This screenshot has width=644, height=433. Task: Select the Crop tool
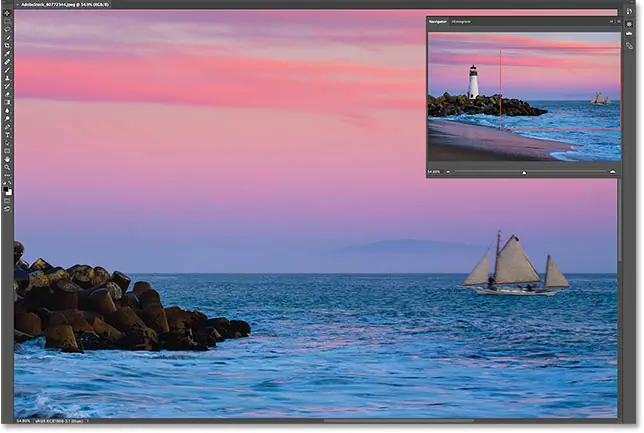[7, 46]
